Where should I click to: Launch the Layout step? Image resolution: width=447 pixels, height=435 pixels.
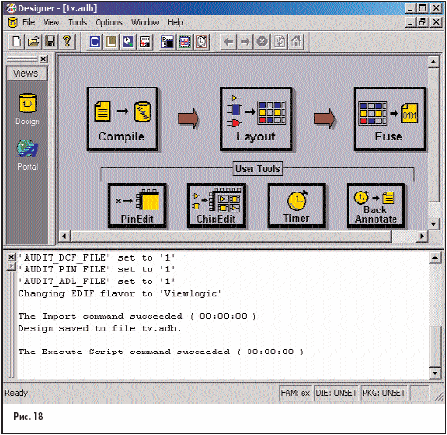[x=256, y=119]
